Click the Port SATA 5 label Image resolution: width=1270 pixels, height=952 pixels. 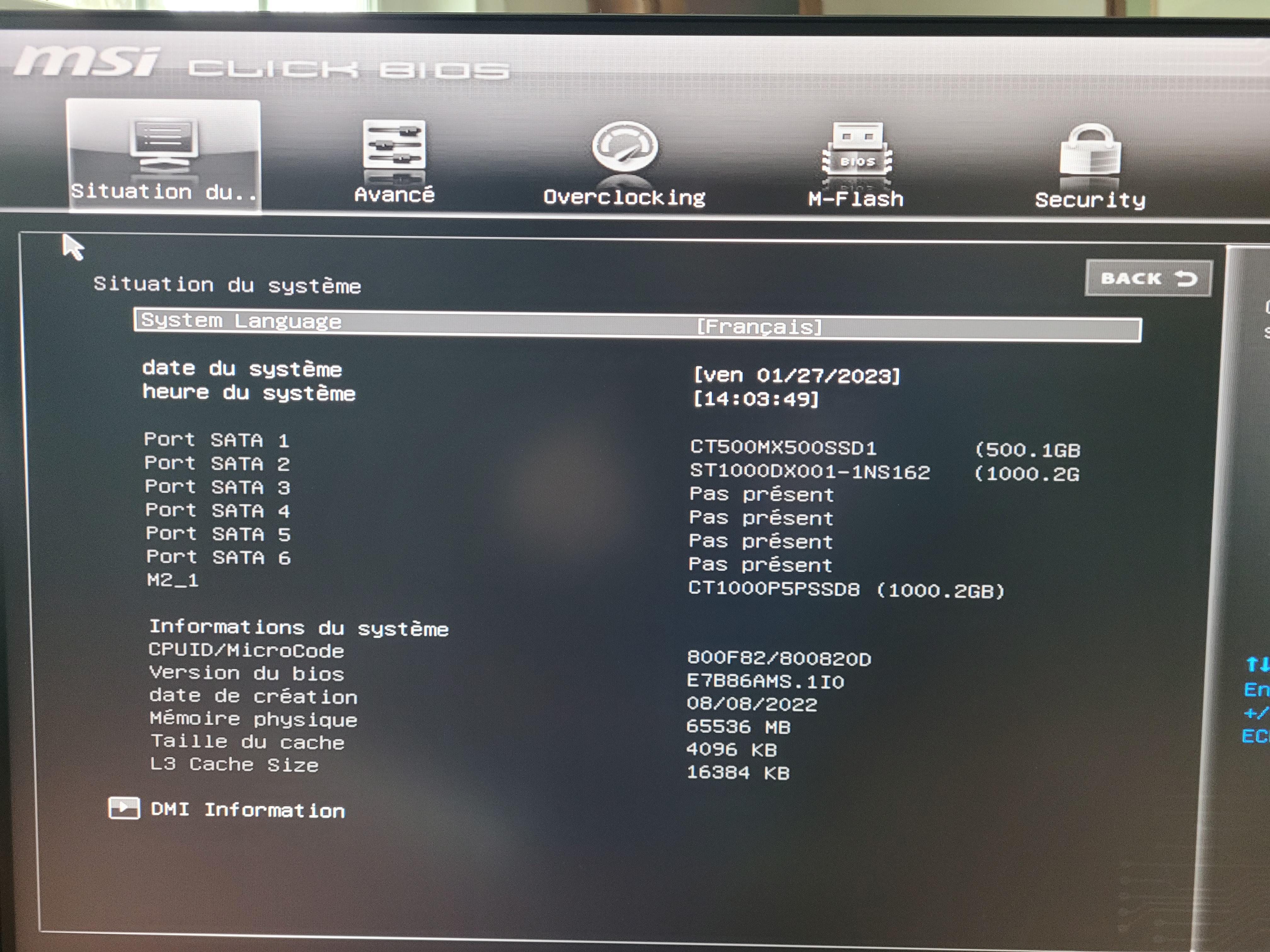(x=218, y=534)
